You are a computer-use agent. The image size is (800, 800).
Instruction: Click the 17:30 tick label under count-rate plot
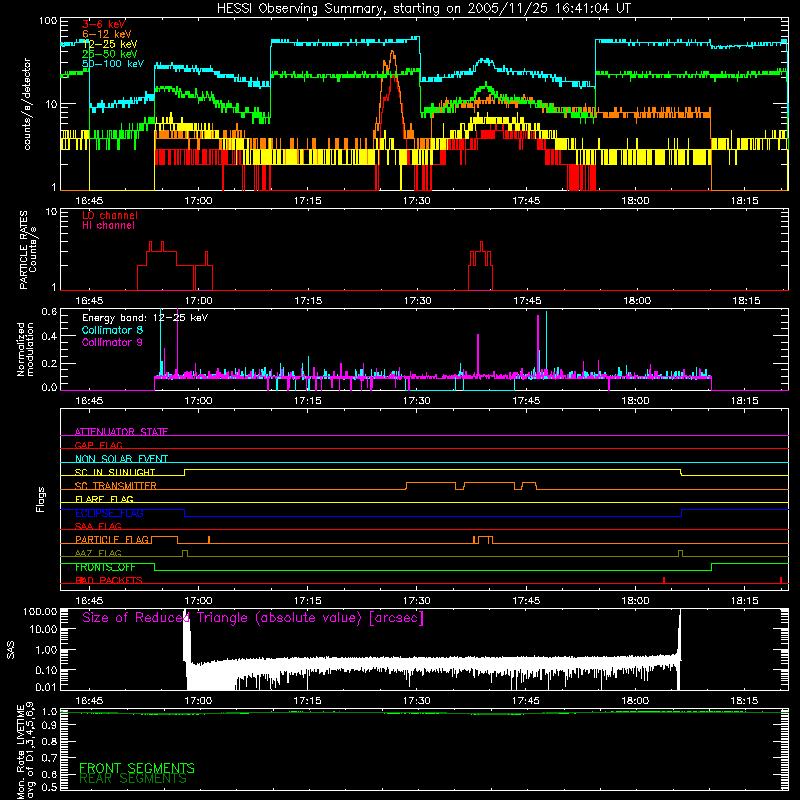[x=417, y=201]
